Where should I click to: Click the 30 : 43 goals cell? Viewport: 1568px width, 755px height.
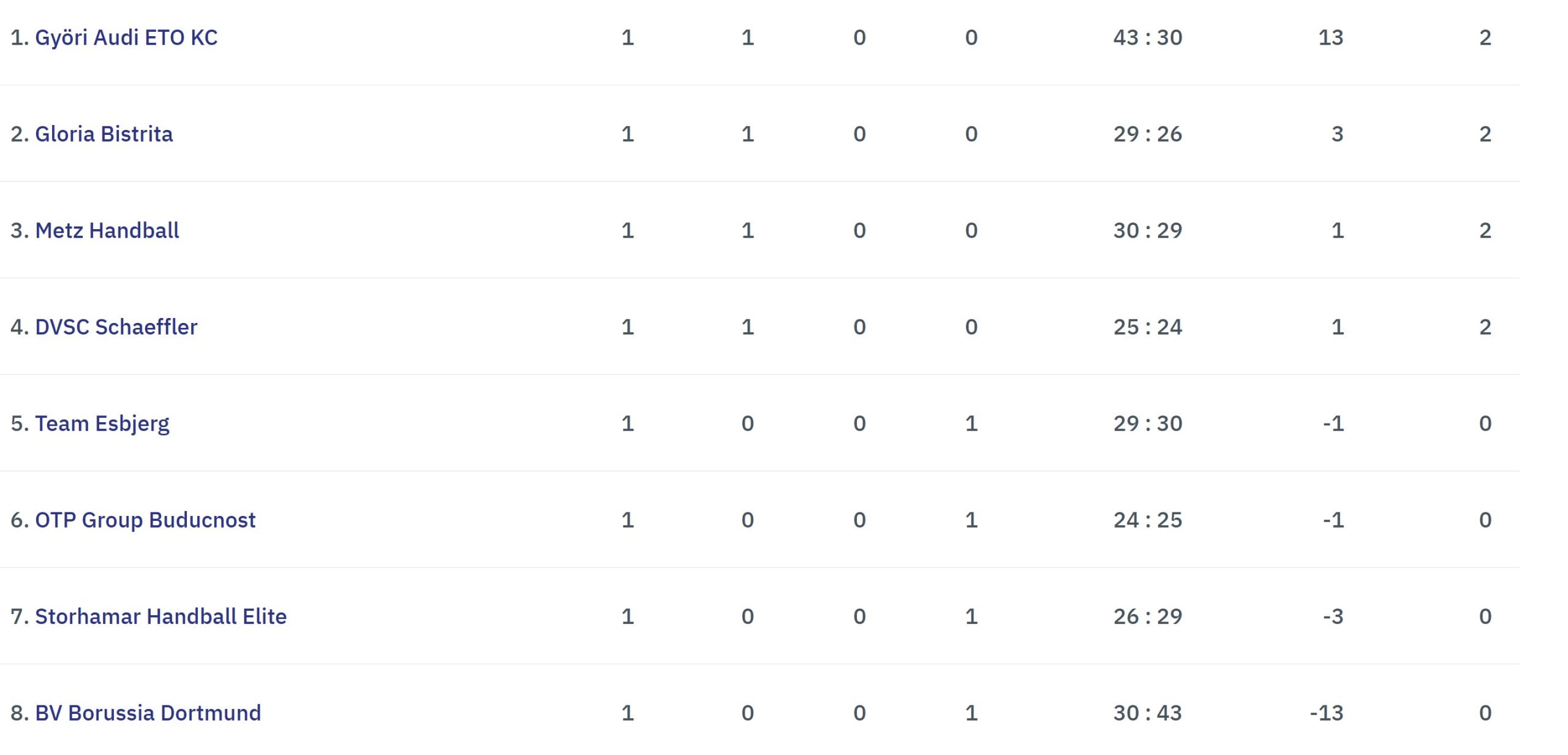point(1148,713)
